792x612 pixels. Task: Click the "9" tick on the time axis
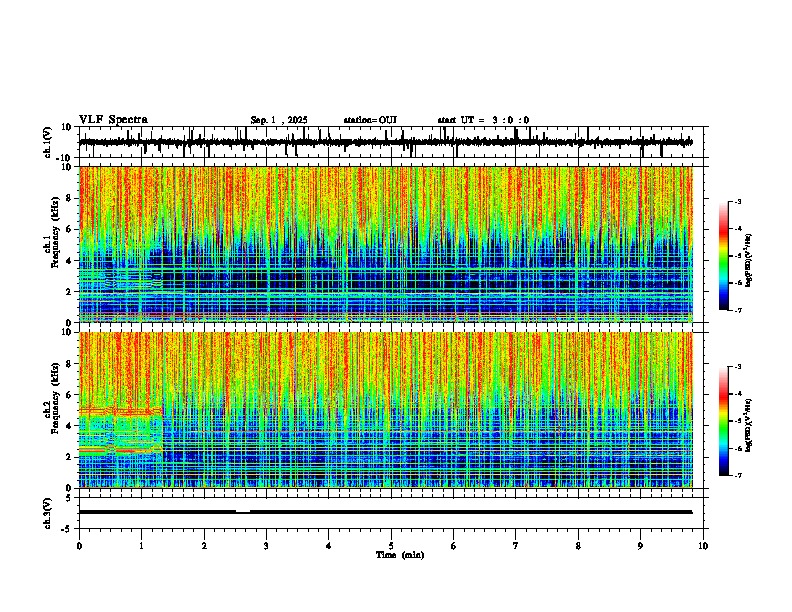coord(640,546)
